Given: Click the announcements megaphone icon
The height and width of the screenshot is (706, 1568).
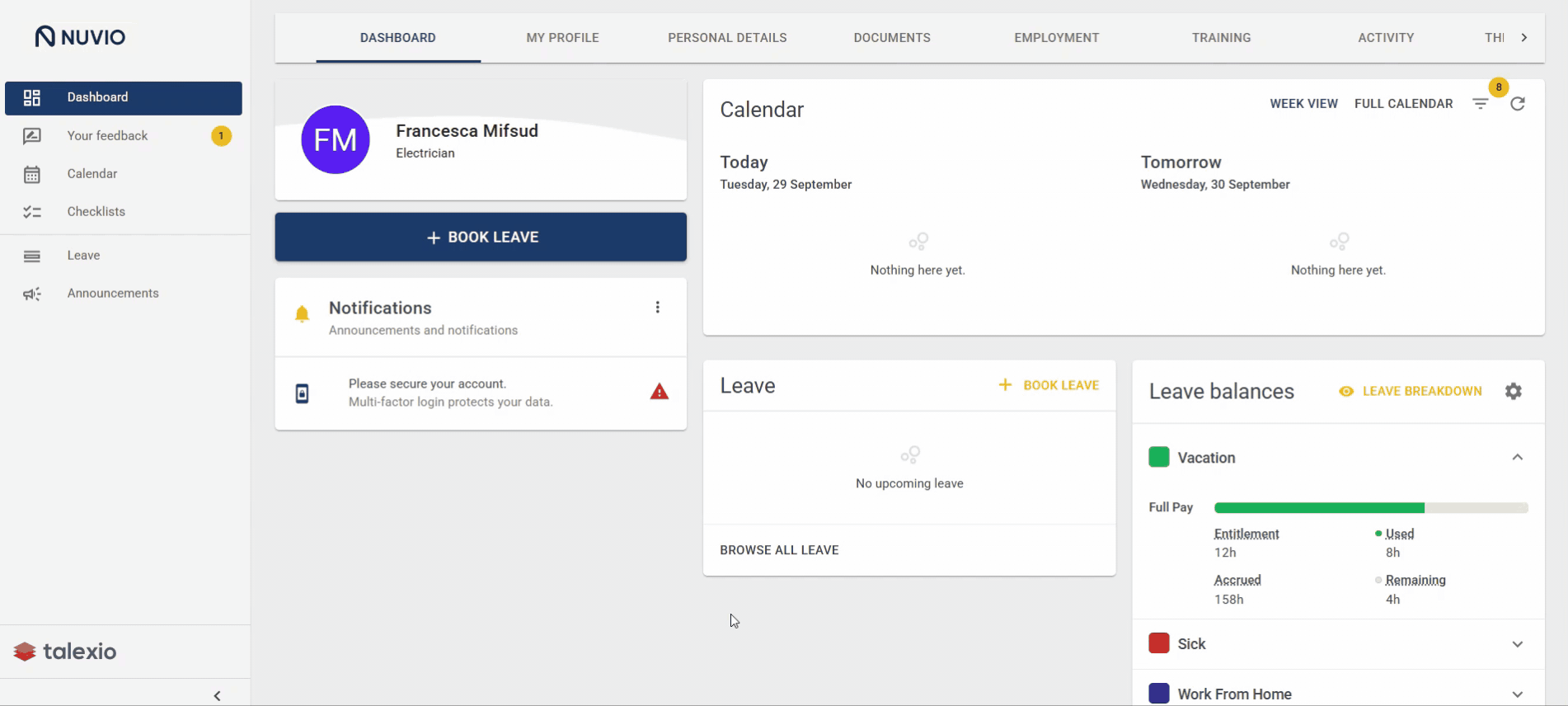Looking at the screenshot, I should click(x=32, y=294).
